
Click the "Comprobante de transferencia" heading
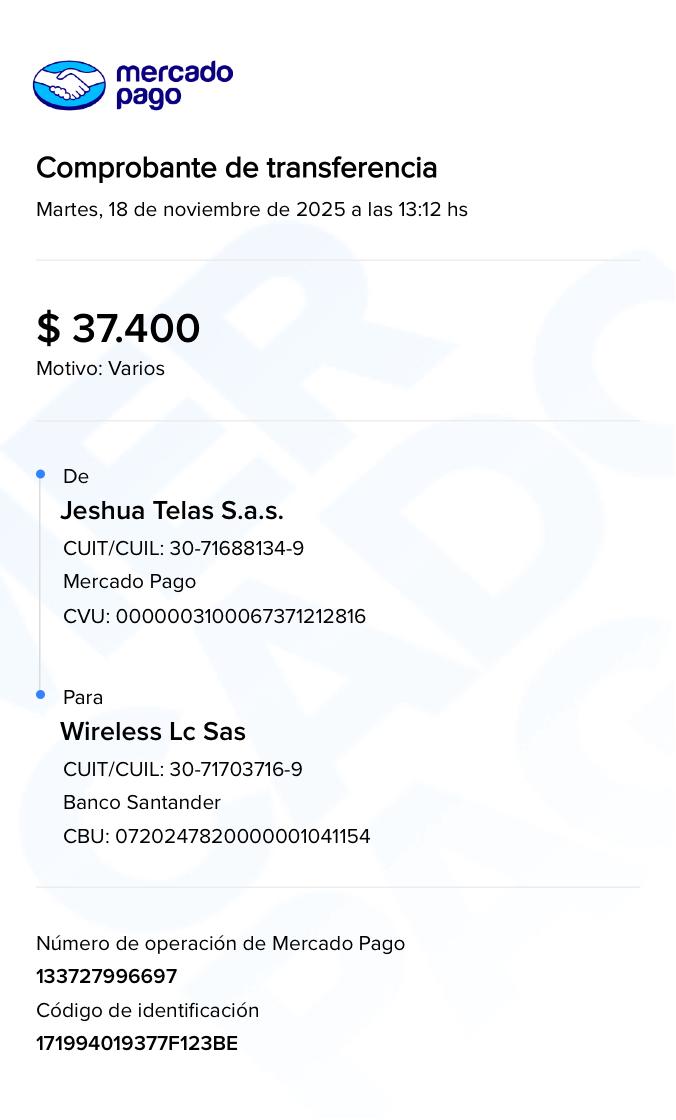(236, 168)
